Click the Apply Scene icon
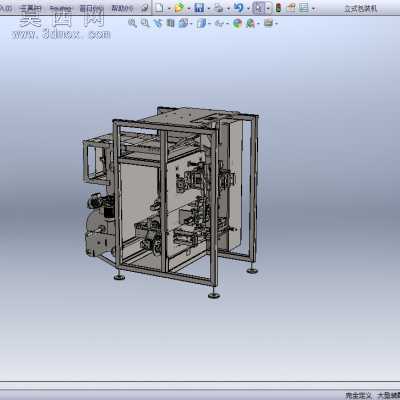The width and height of the screenshot is (400, 400). coord(250,23)
